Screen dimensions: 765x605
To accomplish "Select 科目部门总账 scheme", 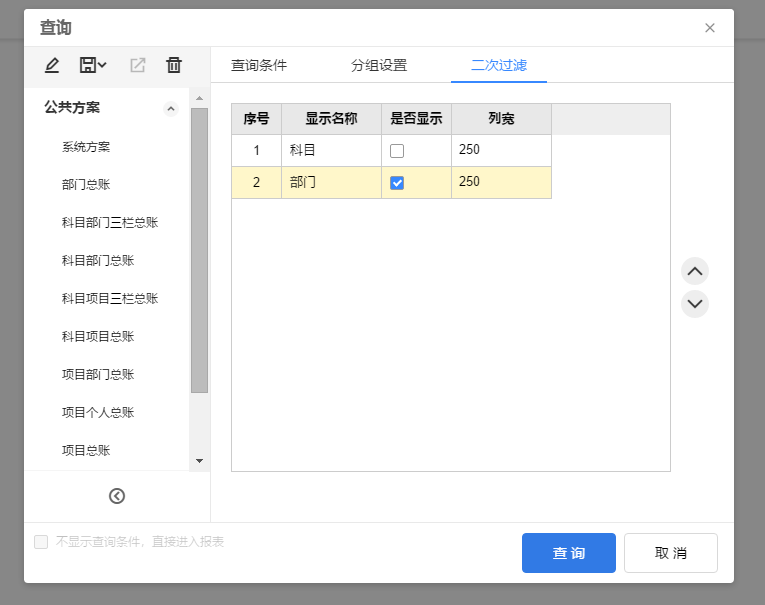I will point(98,261).
